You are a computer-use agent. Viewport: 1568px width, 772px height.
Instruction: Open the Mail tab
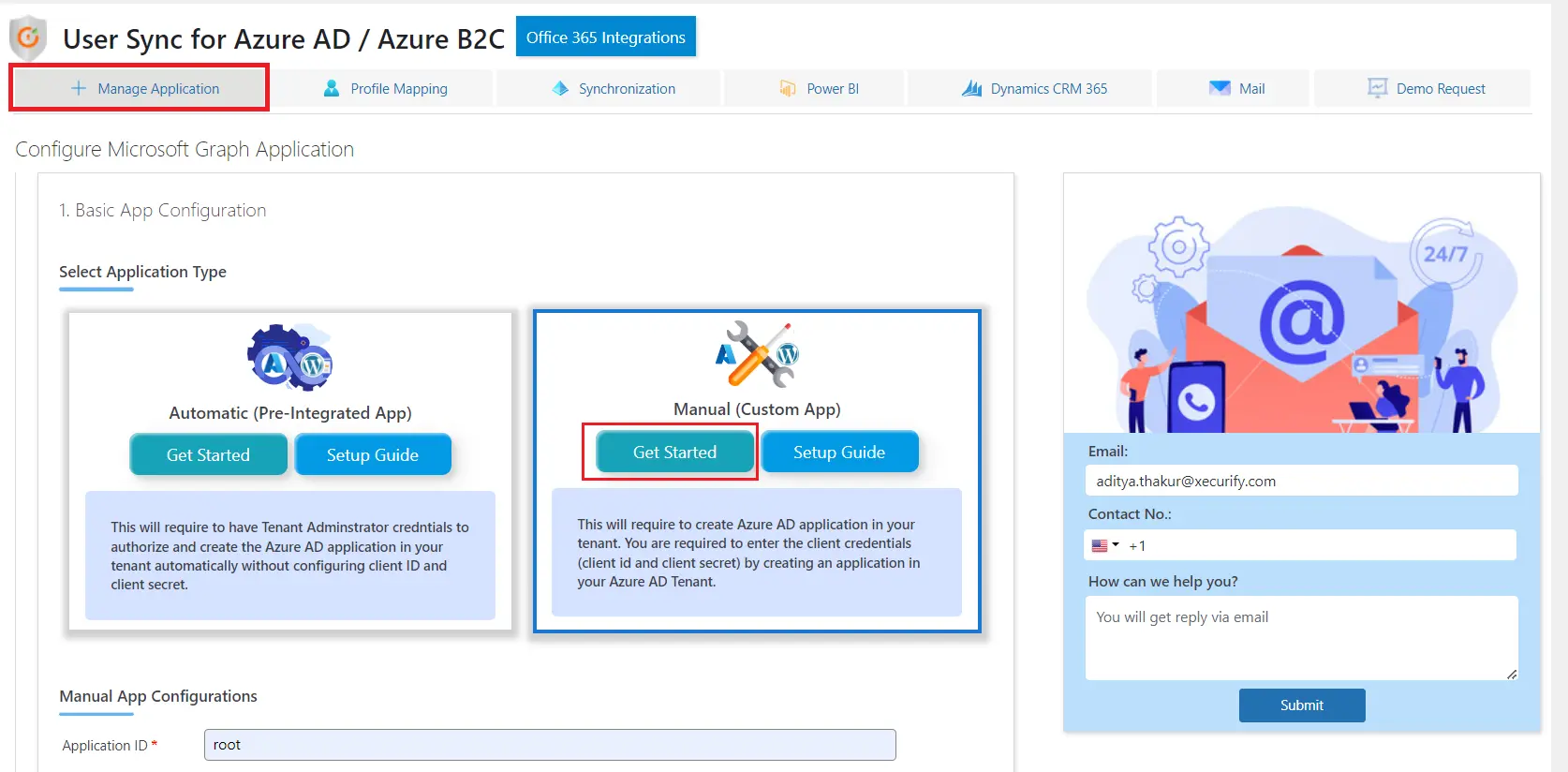[x=1234, y=88]
